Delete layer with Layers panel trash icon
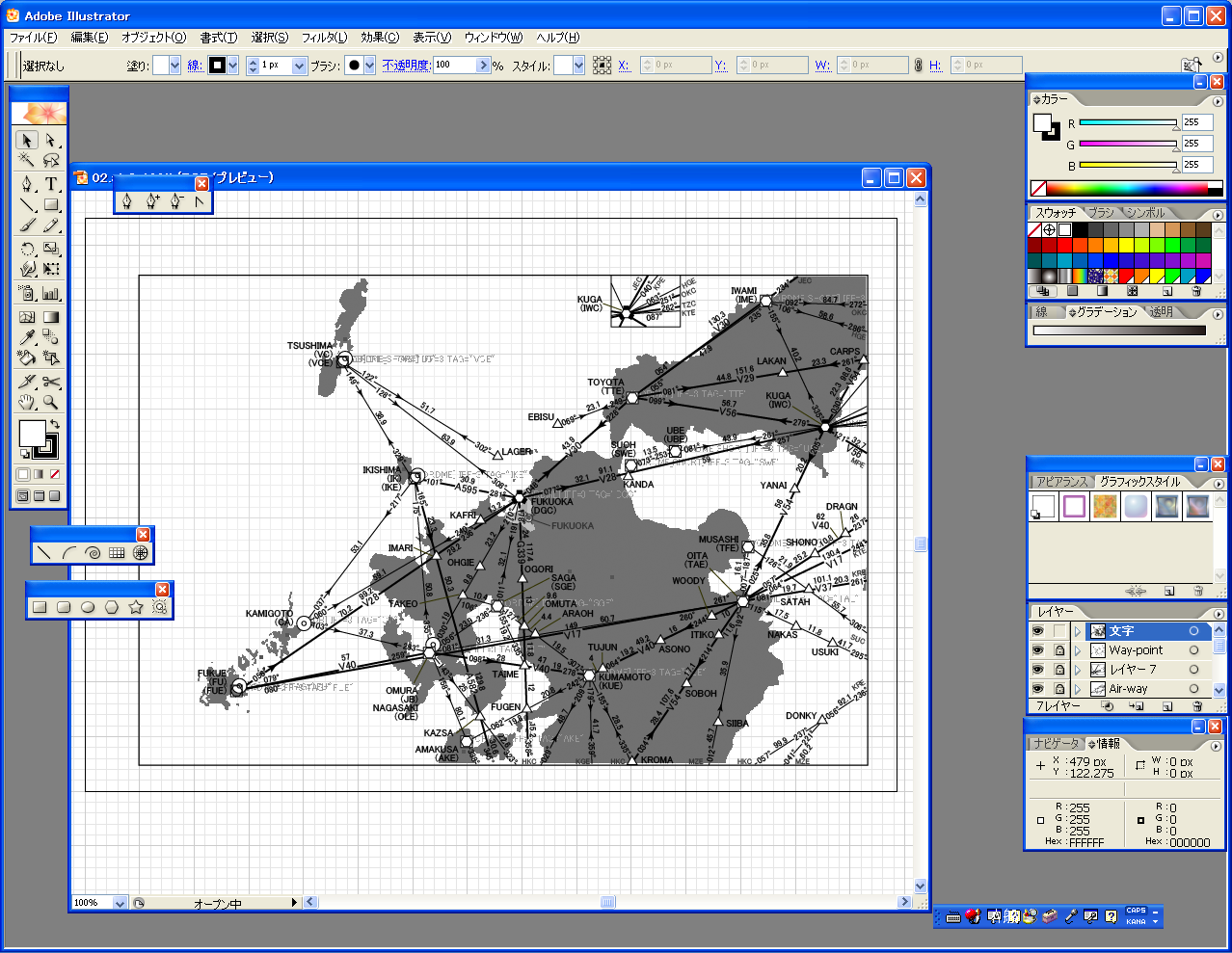1232x953 pixels. click(x=1197, y=706)
